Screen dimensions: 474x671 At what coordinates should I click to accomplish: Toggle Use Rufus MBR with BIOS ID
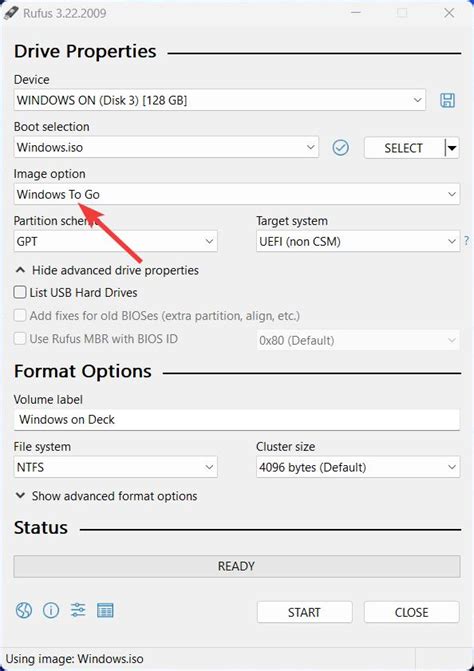click(20, 339)
